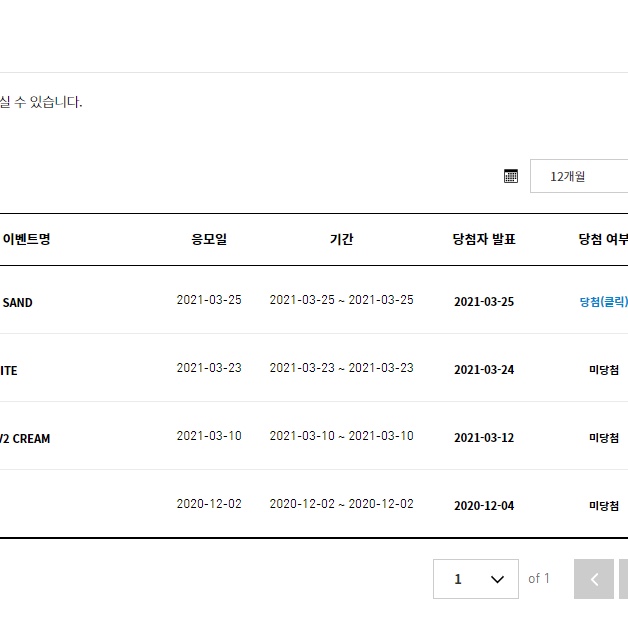This screenshot has height=627, width=628.
Task: Click the 미당첨 status in the 2020-12-02 row
Action: click(604, 506)
